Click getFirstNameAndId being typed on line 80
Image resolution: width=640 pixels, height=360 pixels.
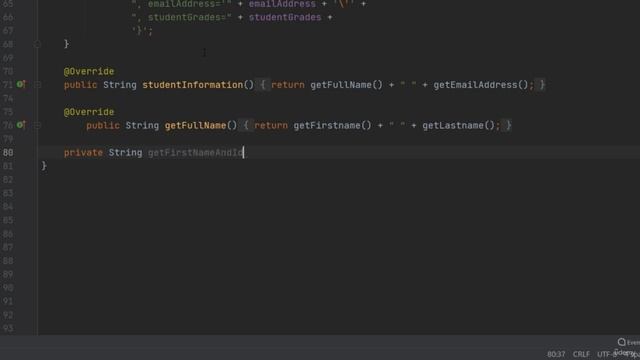pyautogui.click(x=196, y=153)
